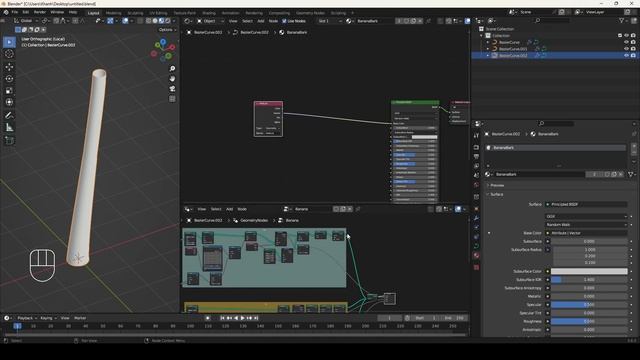Select the Cursor tool in viewport toolbar

click(9, 54)
